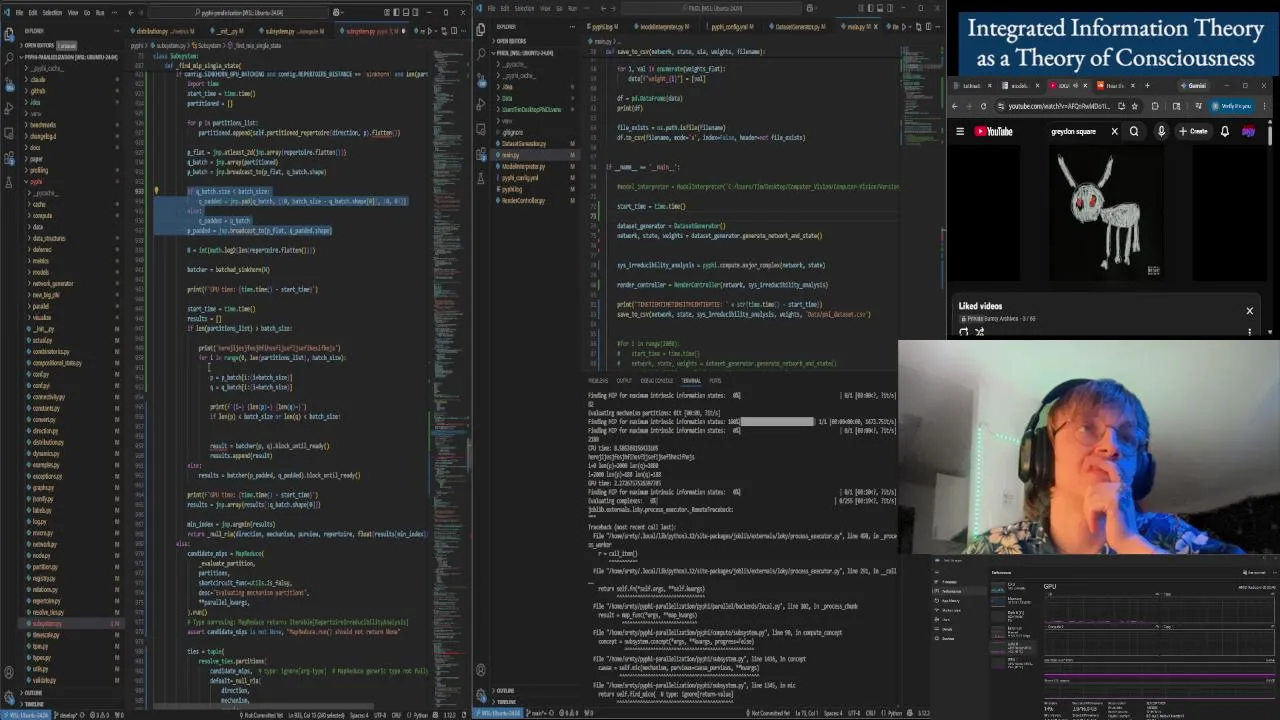The width and height of the screenshot is (1280, 720).
Task: Open YouTube account avatar menu
Action: [x=1249, y=132]
